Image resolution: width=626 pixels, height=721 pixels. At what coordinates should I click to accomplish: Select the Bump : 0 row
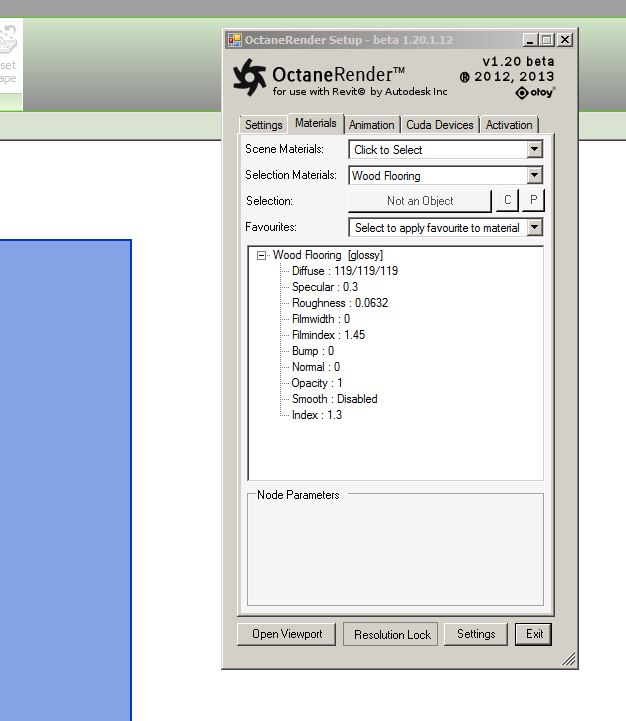(313, 351)
